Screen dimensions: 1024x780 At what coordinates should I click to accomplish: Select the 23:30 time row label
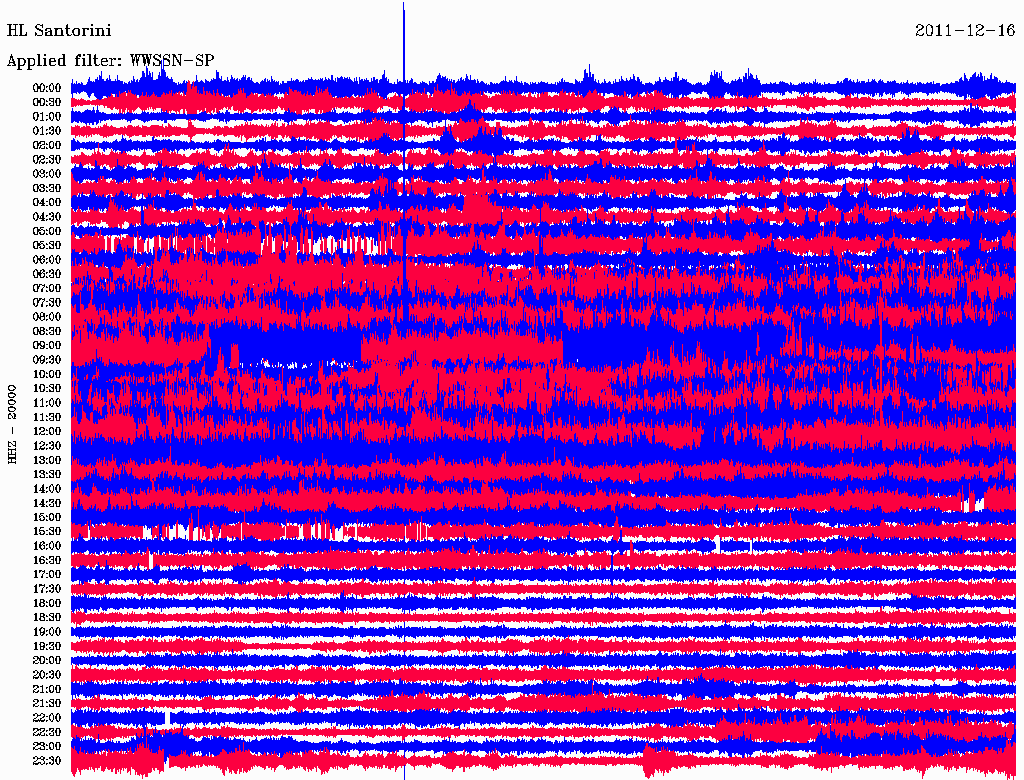tap(48, 761)
